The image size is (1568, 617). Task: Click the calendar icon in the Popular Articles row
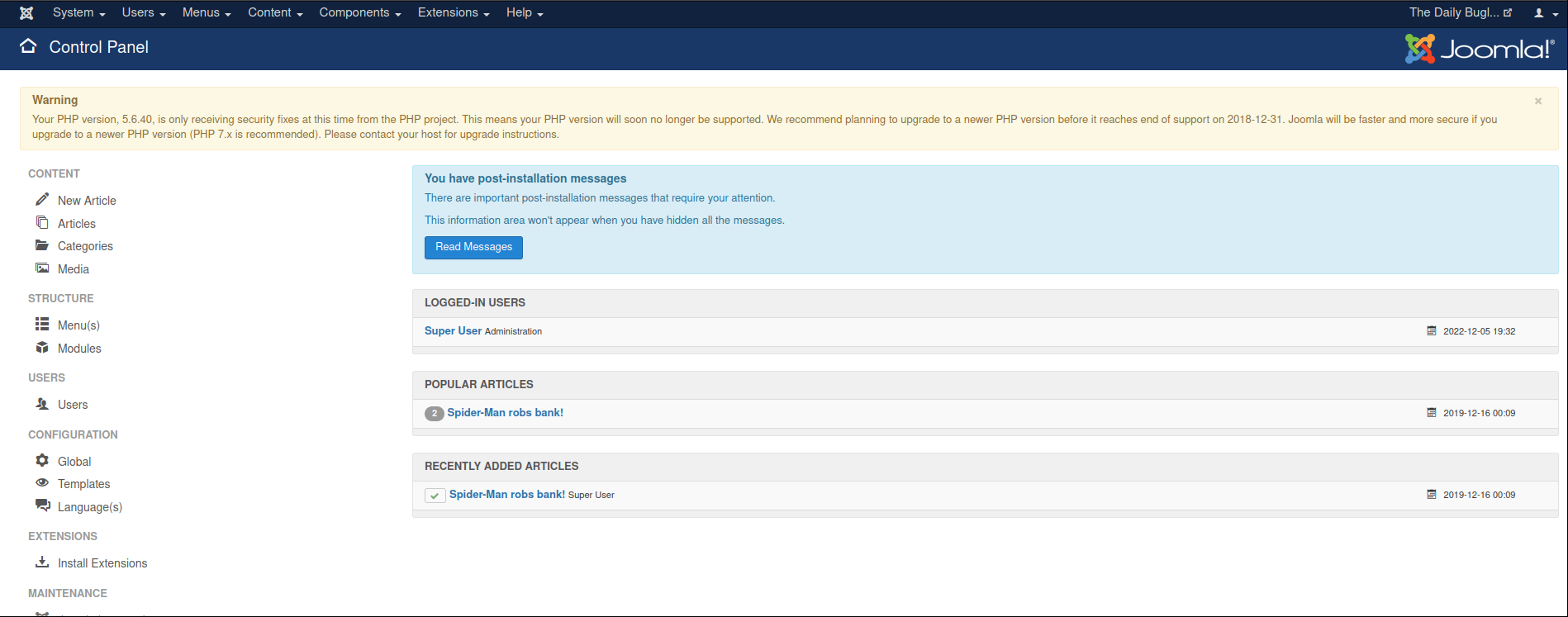[x=1432, y=412]
